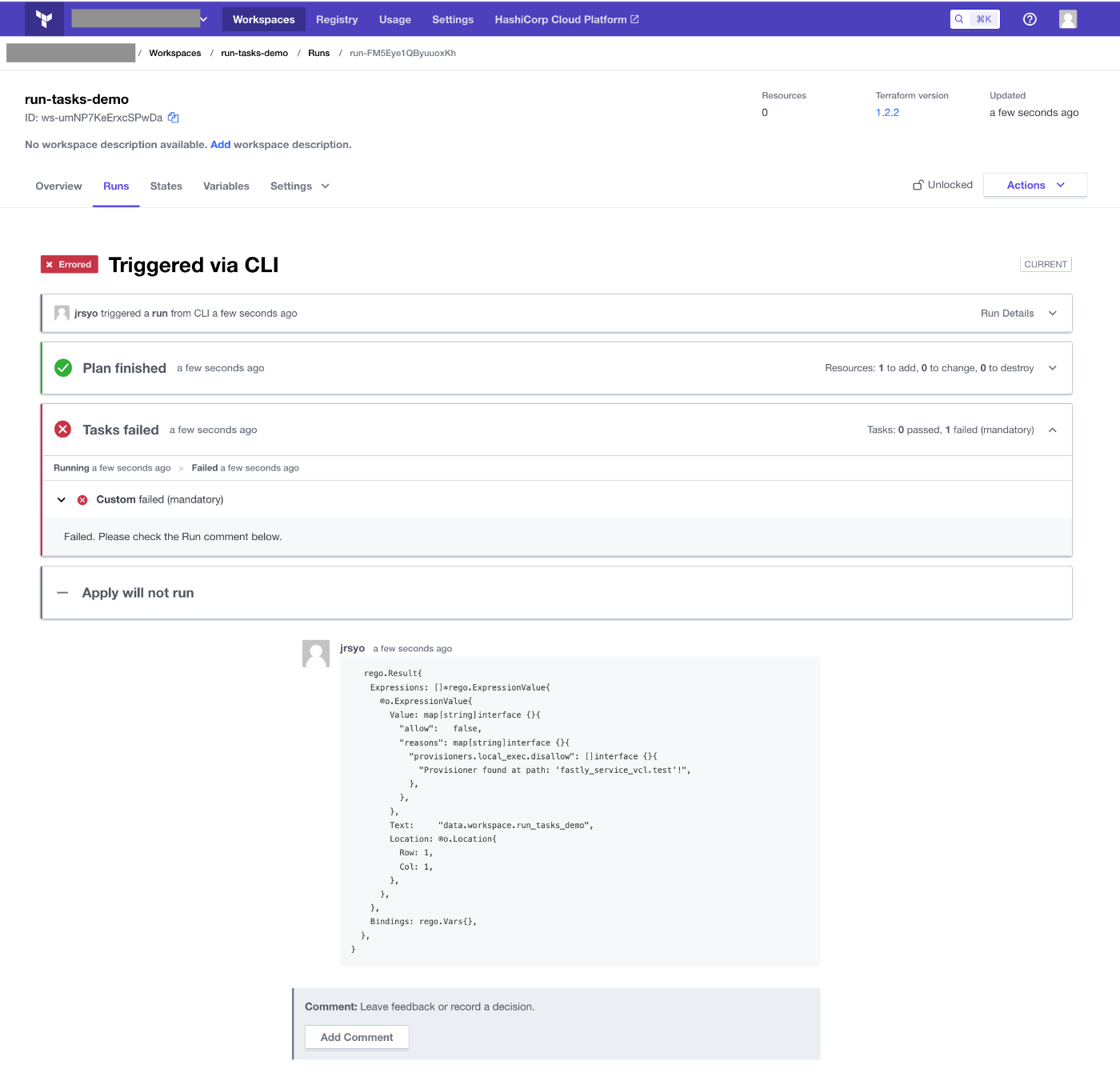Open Workspaces in top navigation
1120x1089 pixels.
click(263, 19)
